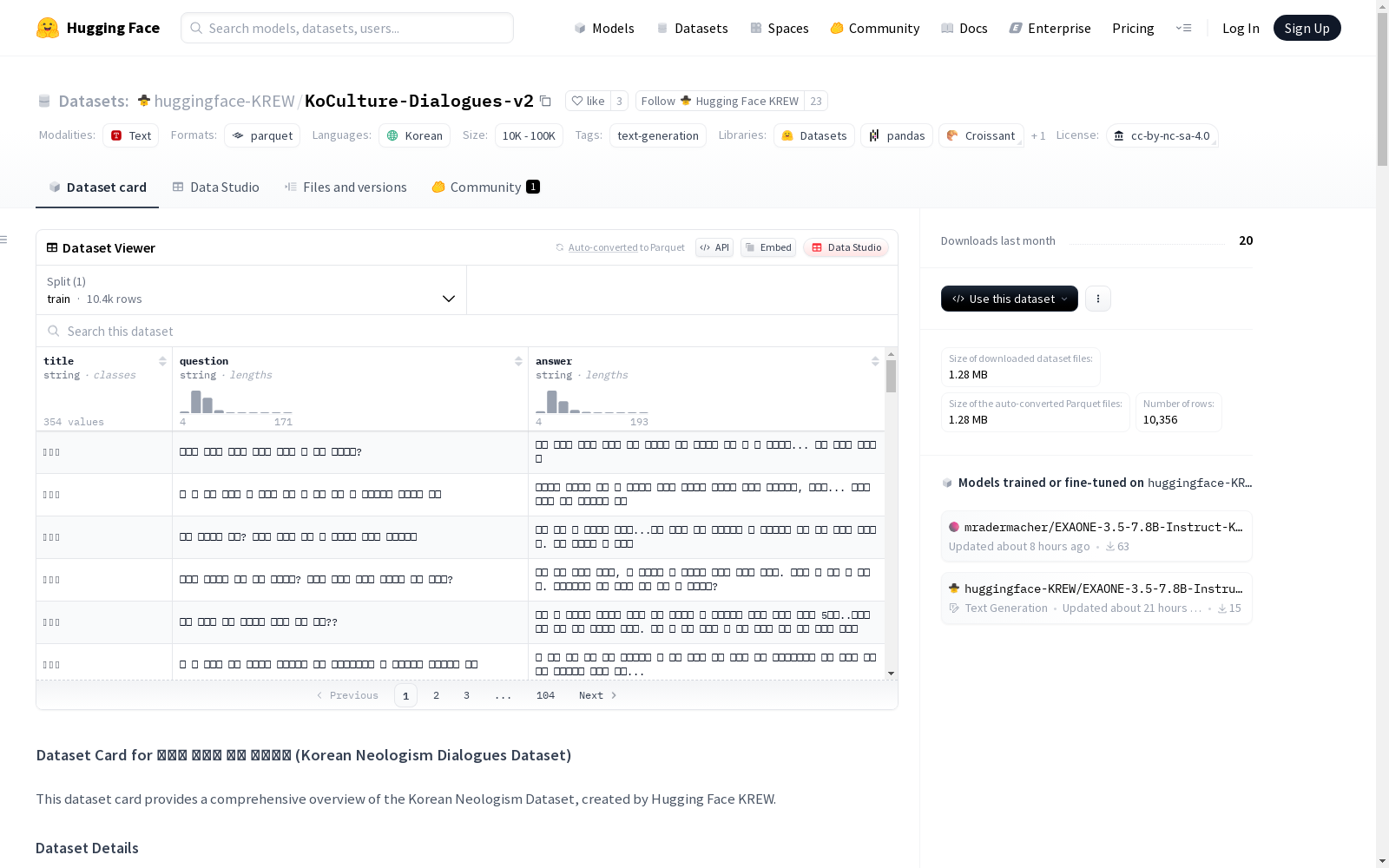Click the Hugging Face logo
Image resolution: width=1389 pixels, height=868 pixels.
point(98,28)
